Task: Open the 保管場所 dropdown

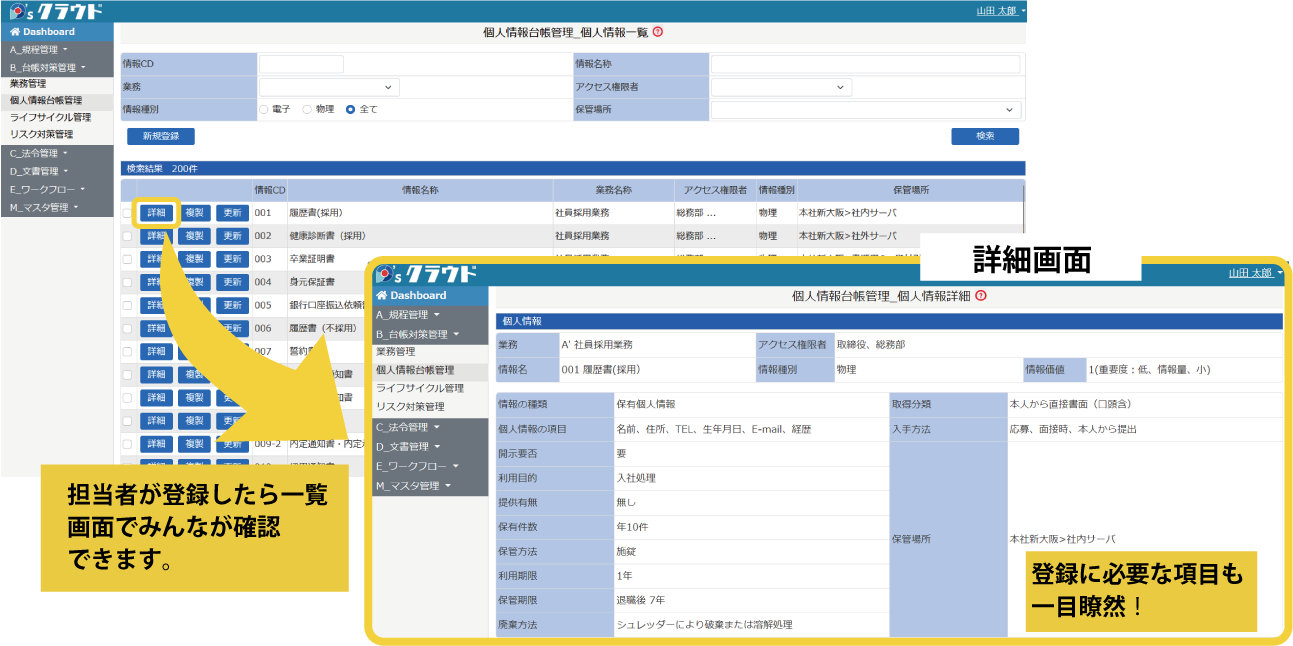Action: click(865, 110)
